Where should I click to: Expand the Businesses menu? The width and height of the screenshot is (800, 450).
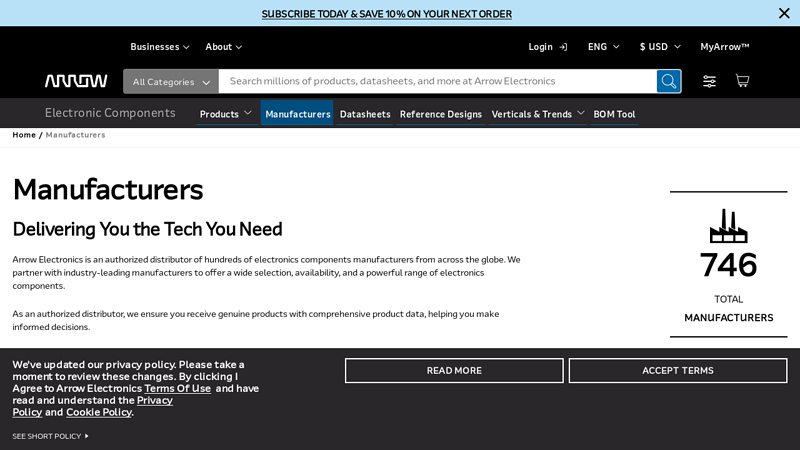coord(159,47)
